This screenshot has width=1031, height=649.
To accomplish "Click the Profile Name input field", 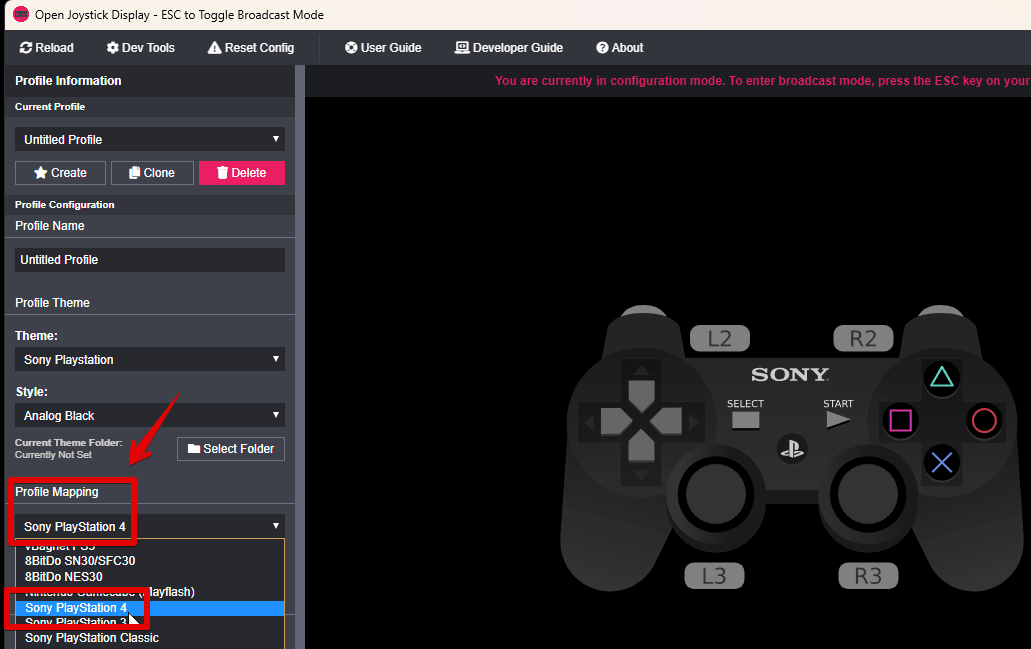I will [x=150, y=260].
